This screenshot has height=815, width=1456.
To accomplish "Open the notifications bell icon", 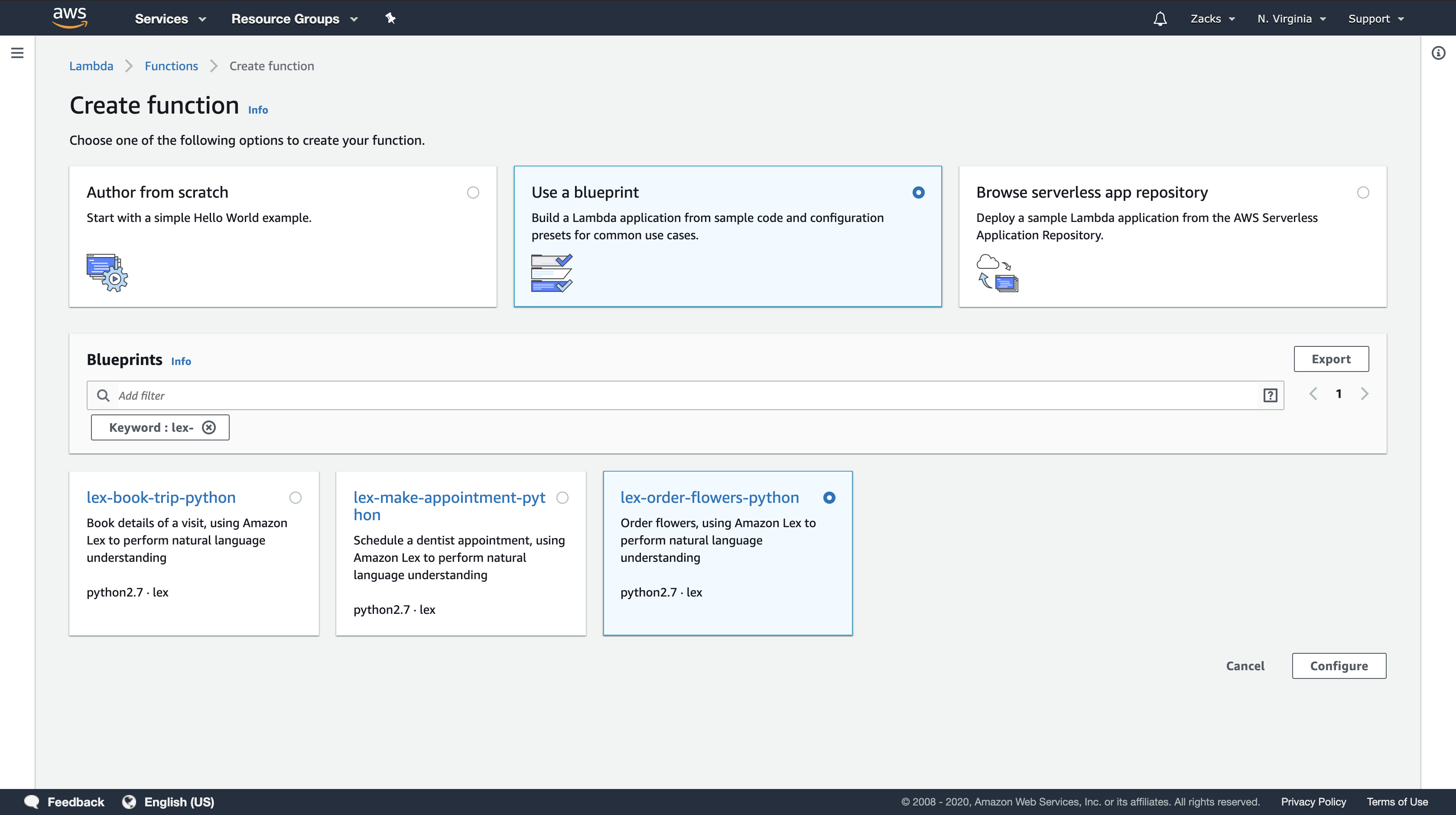I will click(1160, 19).
